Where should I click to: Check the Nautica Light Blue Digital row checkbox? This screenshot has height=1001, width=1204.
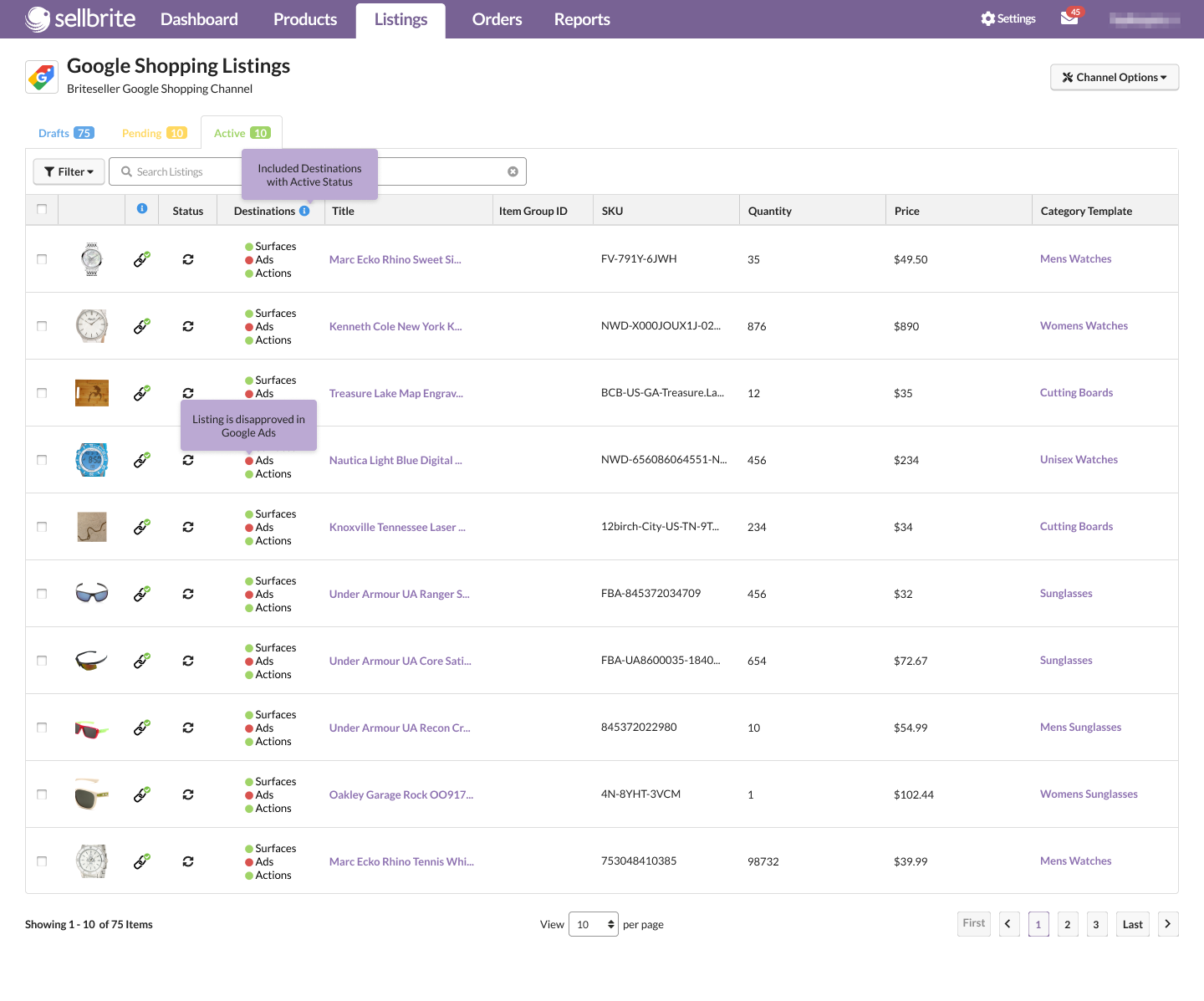point(42,460)
